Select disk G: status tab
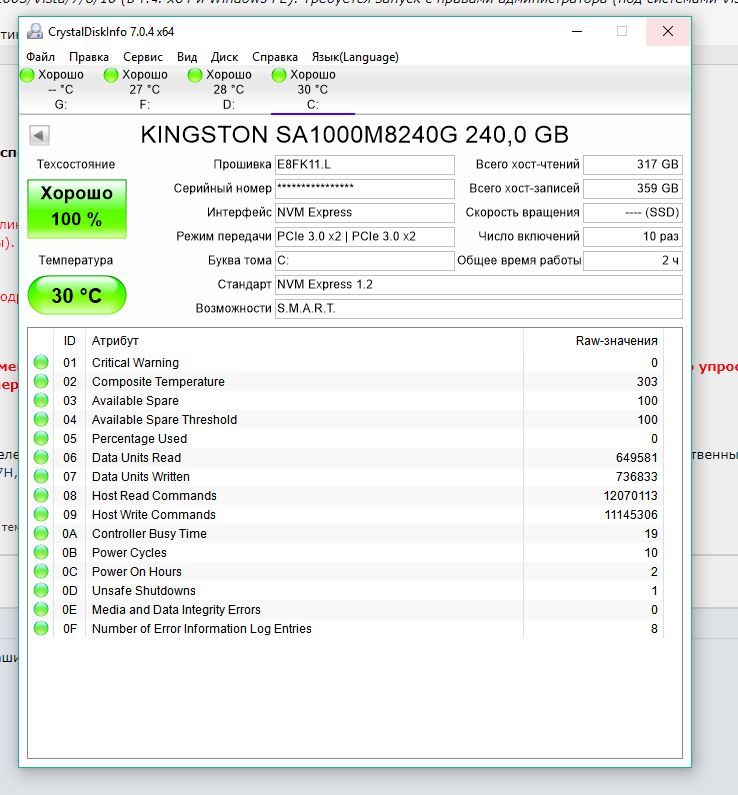Screen dimensions: 738x795 pos(60,89)
